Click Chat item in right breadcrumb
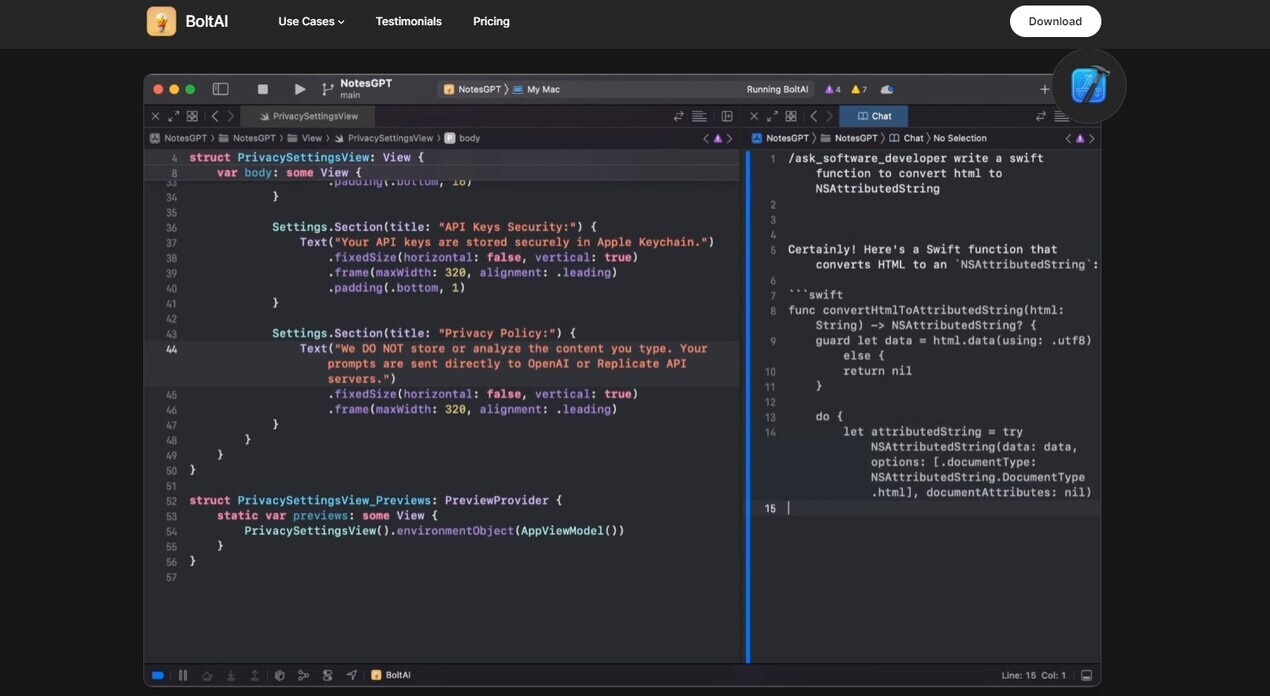This screenshot has width=1270, height=696. click(x=906, y=138)
